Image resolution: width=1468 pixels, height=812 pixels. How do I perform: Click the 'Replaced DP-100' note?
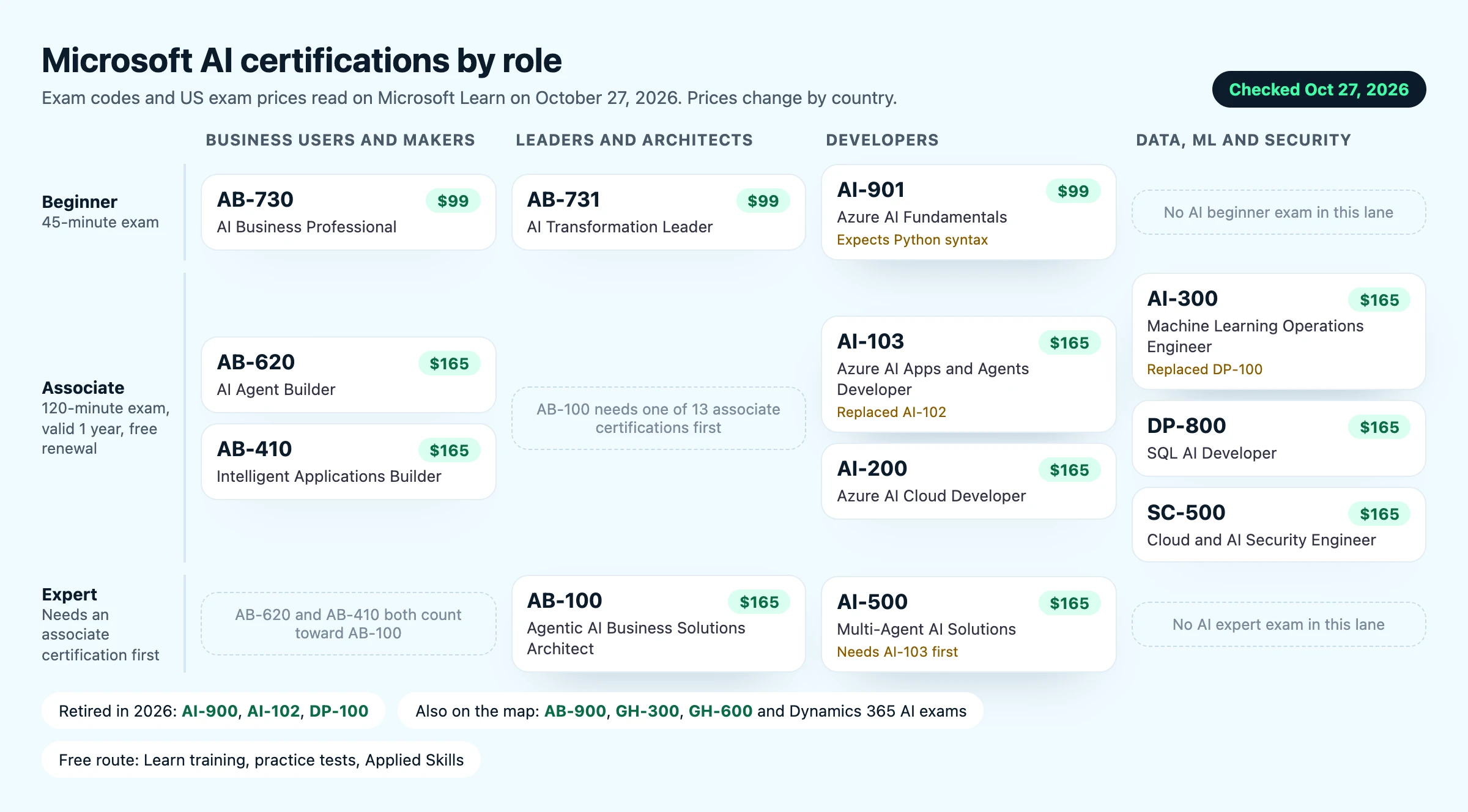click(x=1204, y=369)
